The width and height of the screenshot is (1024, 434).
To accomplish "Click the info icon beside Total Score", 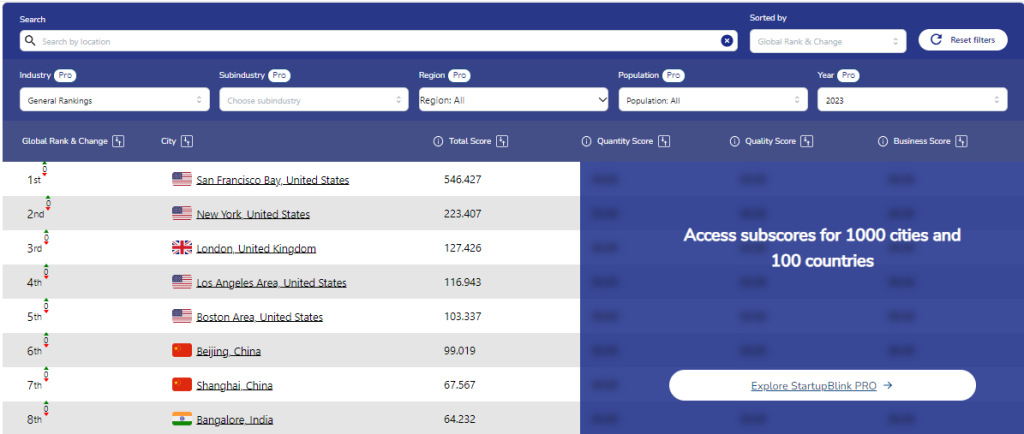I will [438, 142].
